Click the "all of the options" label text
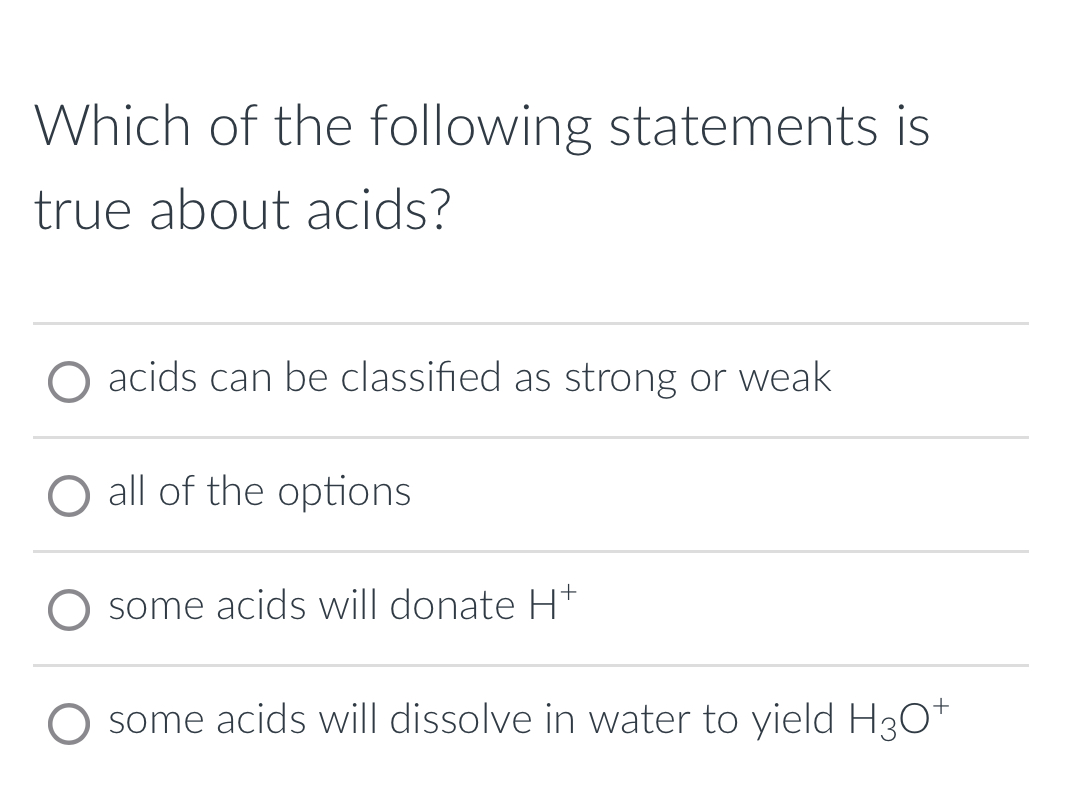The image size is (1067, 809). [x=259, y=492]
